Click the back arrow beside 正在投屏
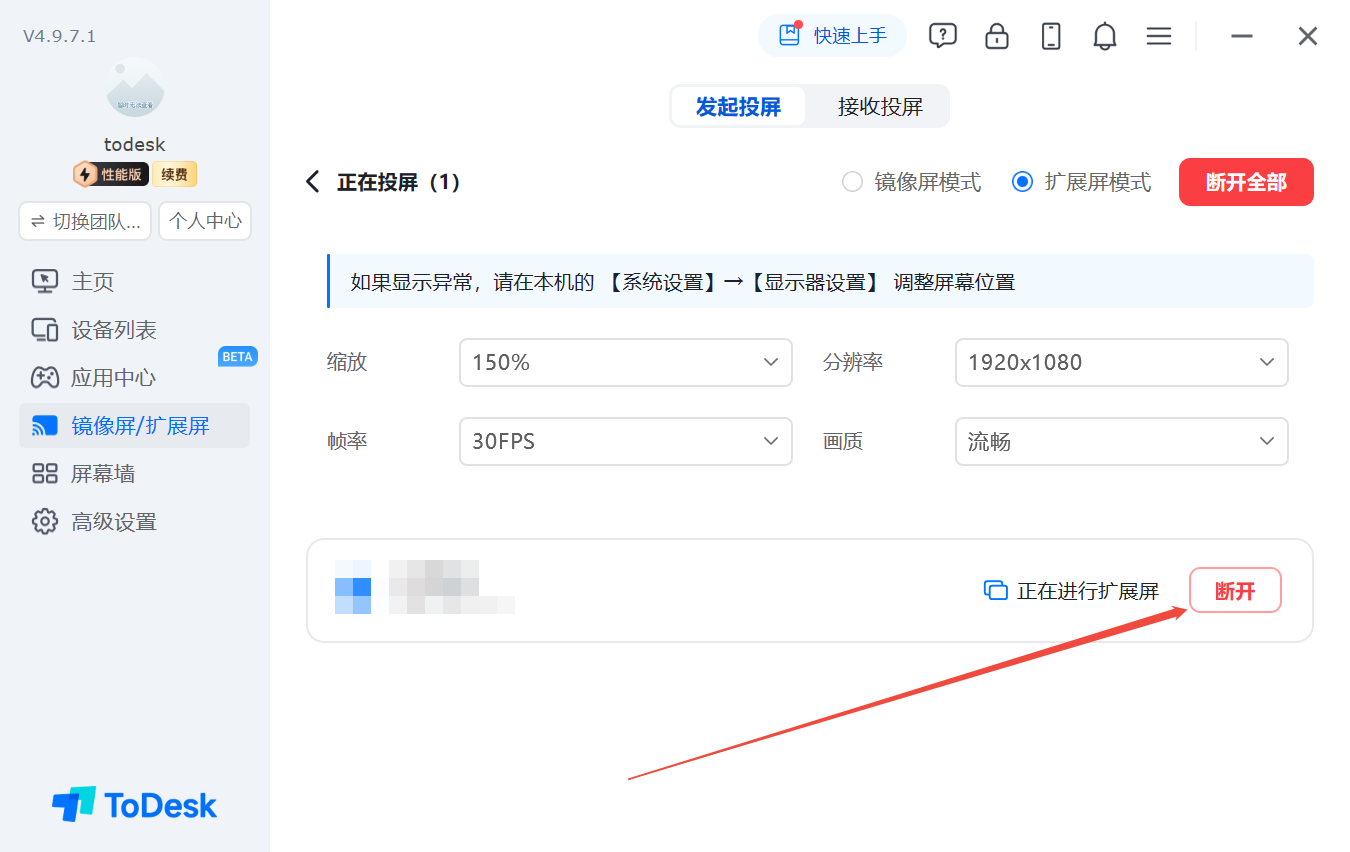The height and width of the screenshot is (852, 1350). pos(313,182)
